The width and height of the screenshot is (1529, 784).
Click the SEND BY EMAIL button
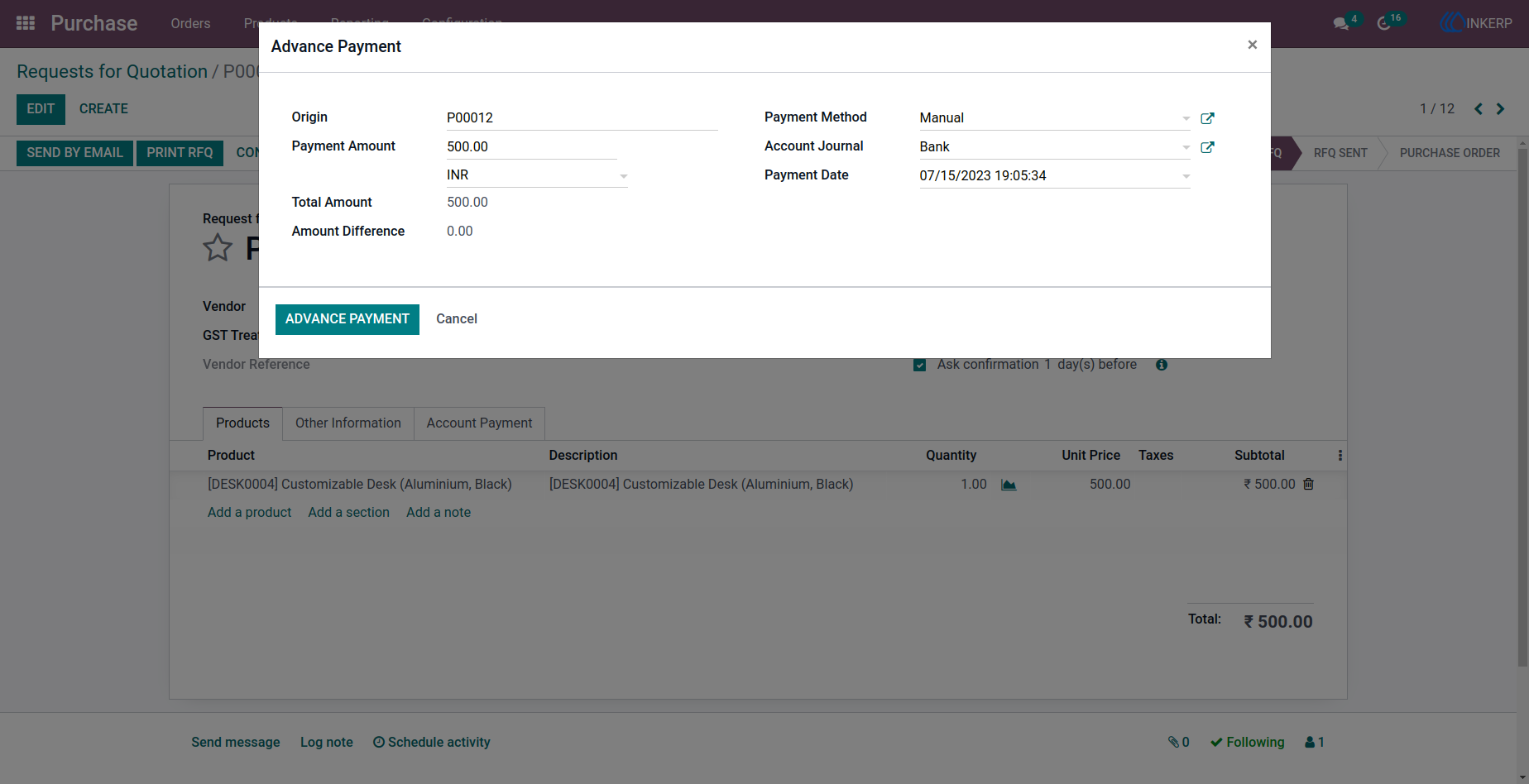point(74,153)
